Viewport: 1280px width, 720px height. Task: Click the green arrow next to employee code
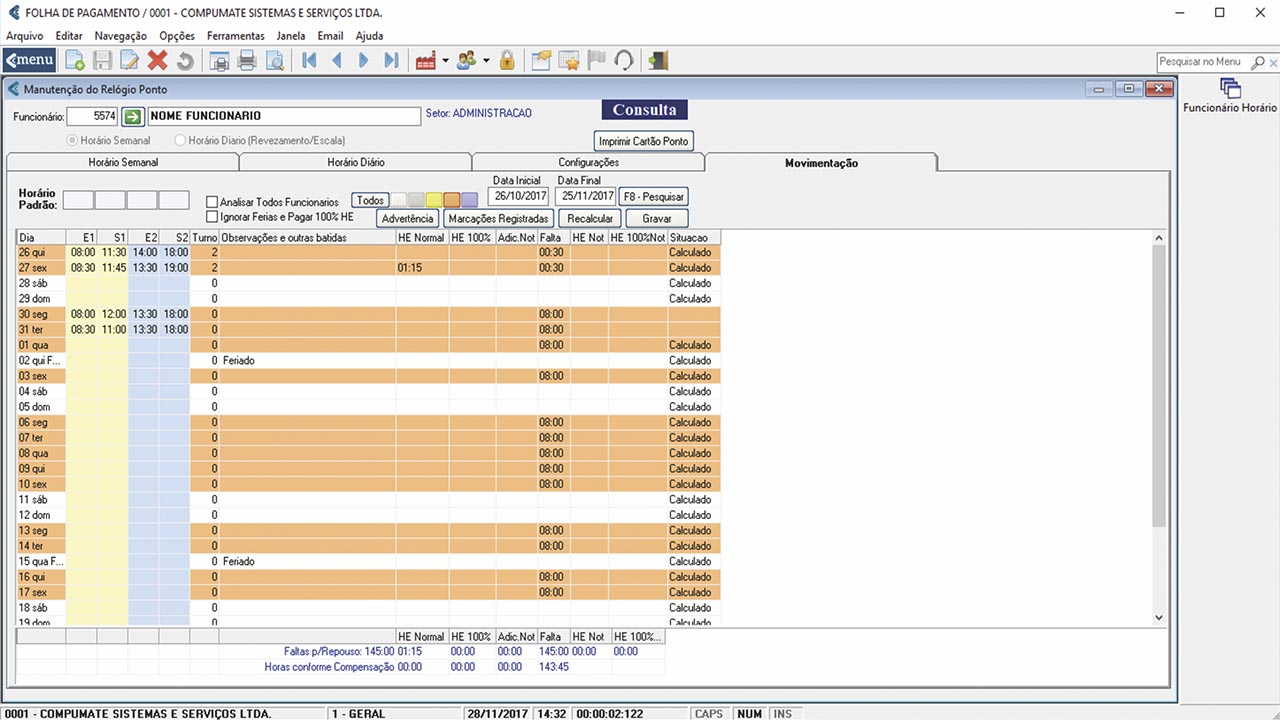(x=134, y=116)
